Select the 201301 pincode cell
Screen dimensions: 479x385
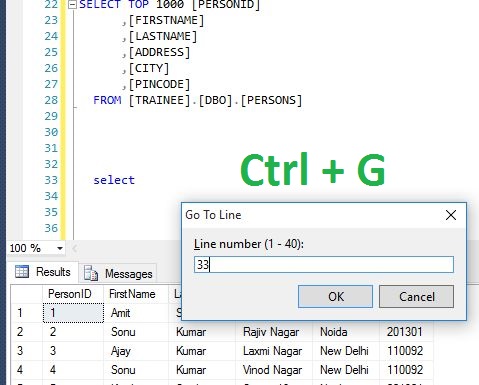406,332
